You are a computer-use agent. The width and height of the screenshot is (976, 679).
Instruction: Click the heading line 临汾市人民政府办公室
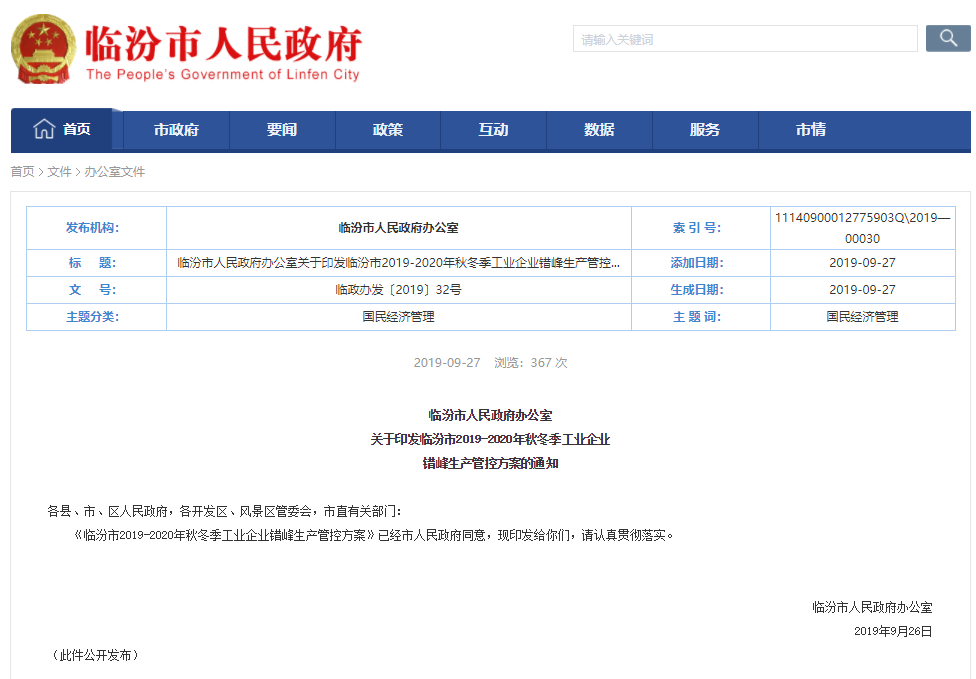point(490,415)
